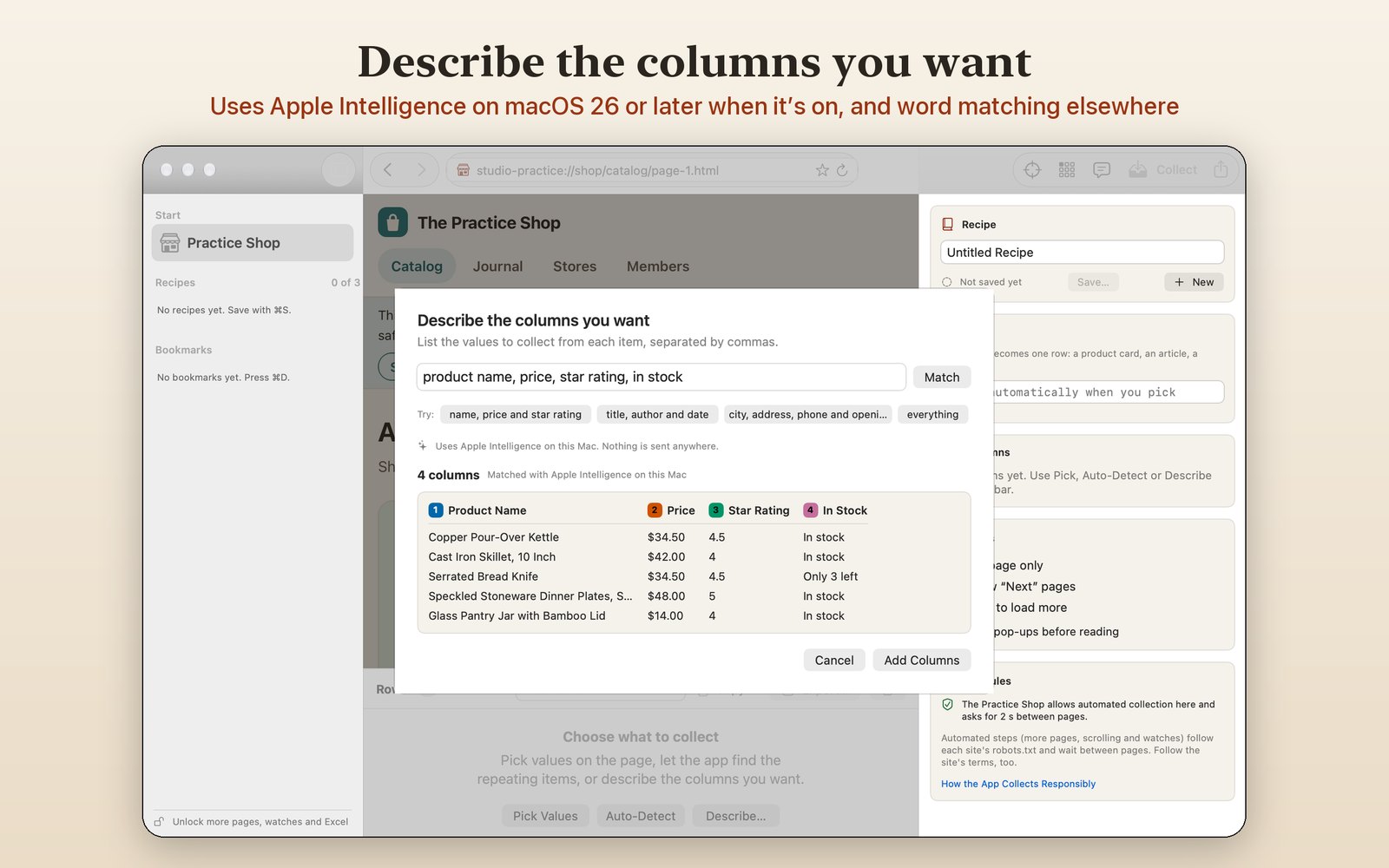Image resolution: width=1389 pixels, height=868 pixels.
Task: Open the Members tab
Action: (658, 266)
